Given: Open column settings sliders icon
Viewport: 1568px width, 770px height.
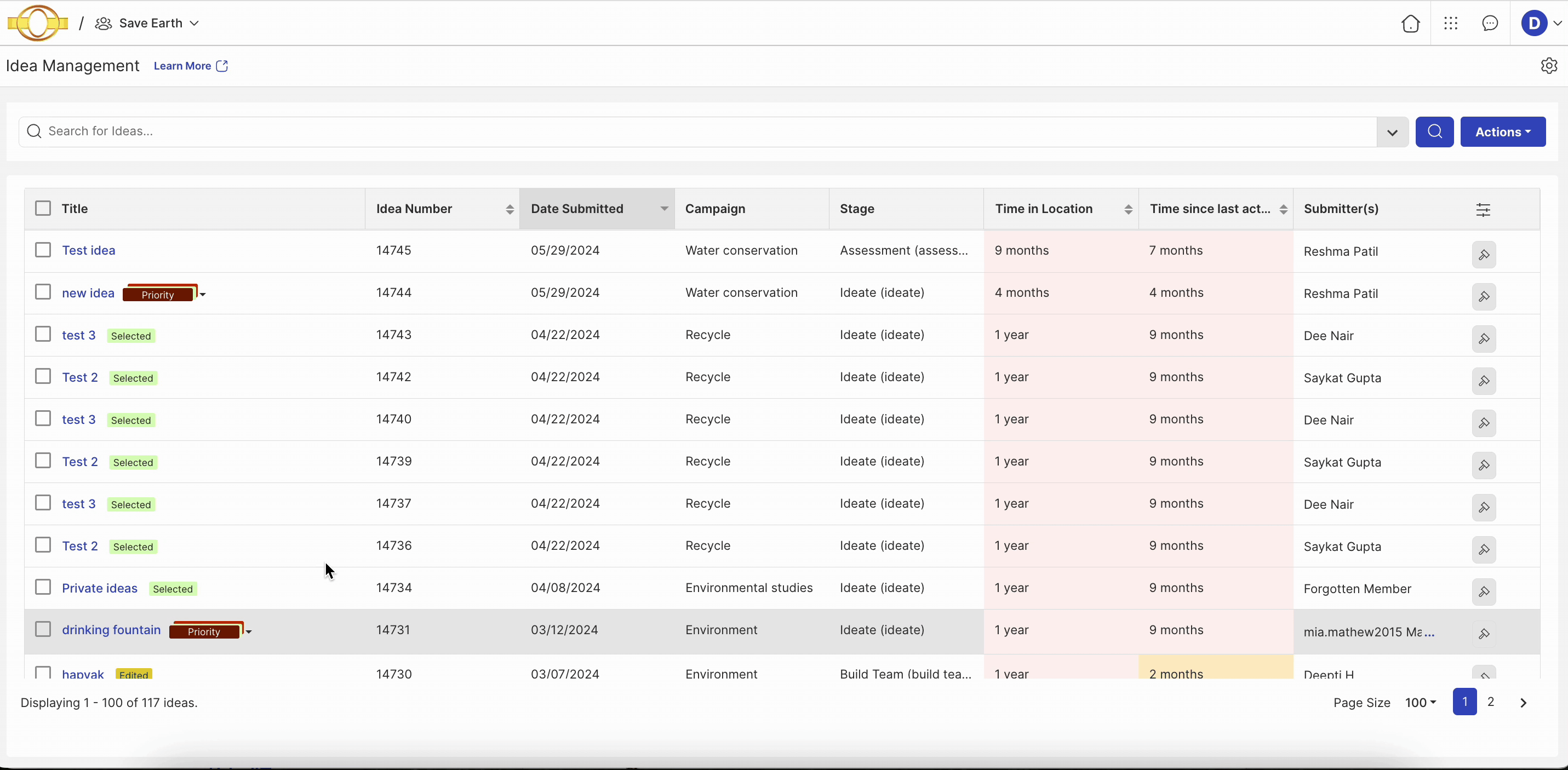Looking at the screenshot, I should pyautogui.click(x=1483, y=210).
